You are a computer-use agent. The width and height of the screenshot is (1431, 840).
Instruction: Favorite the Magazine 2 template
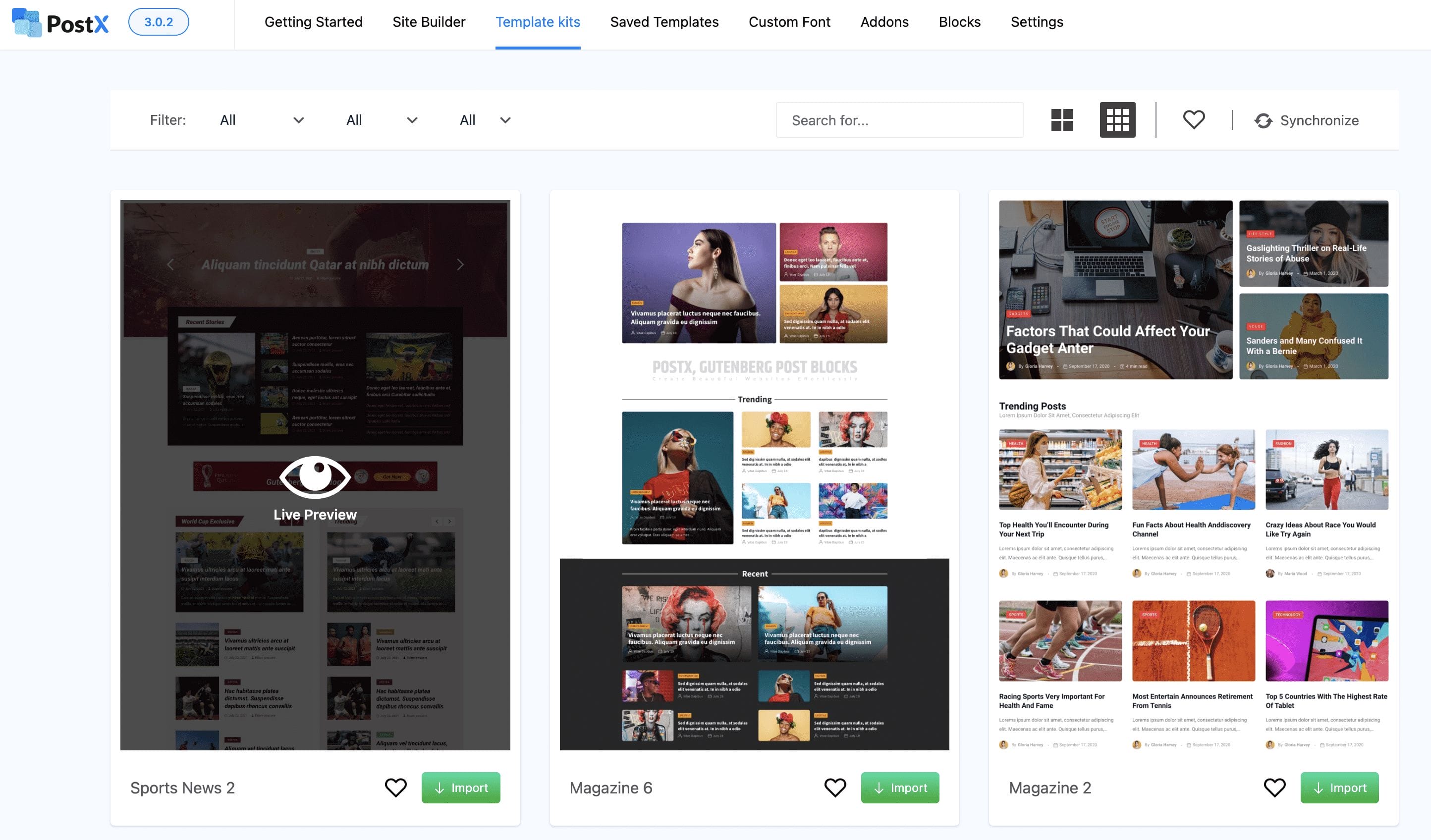coord(1275,787)
